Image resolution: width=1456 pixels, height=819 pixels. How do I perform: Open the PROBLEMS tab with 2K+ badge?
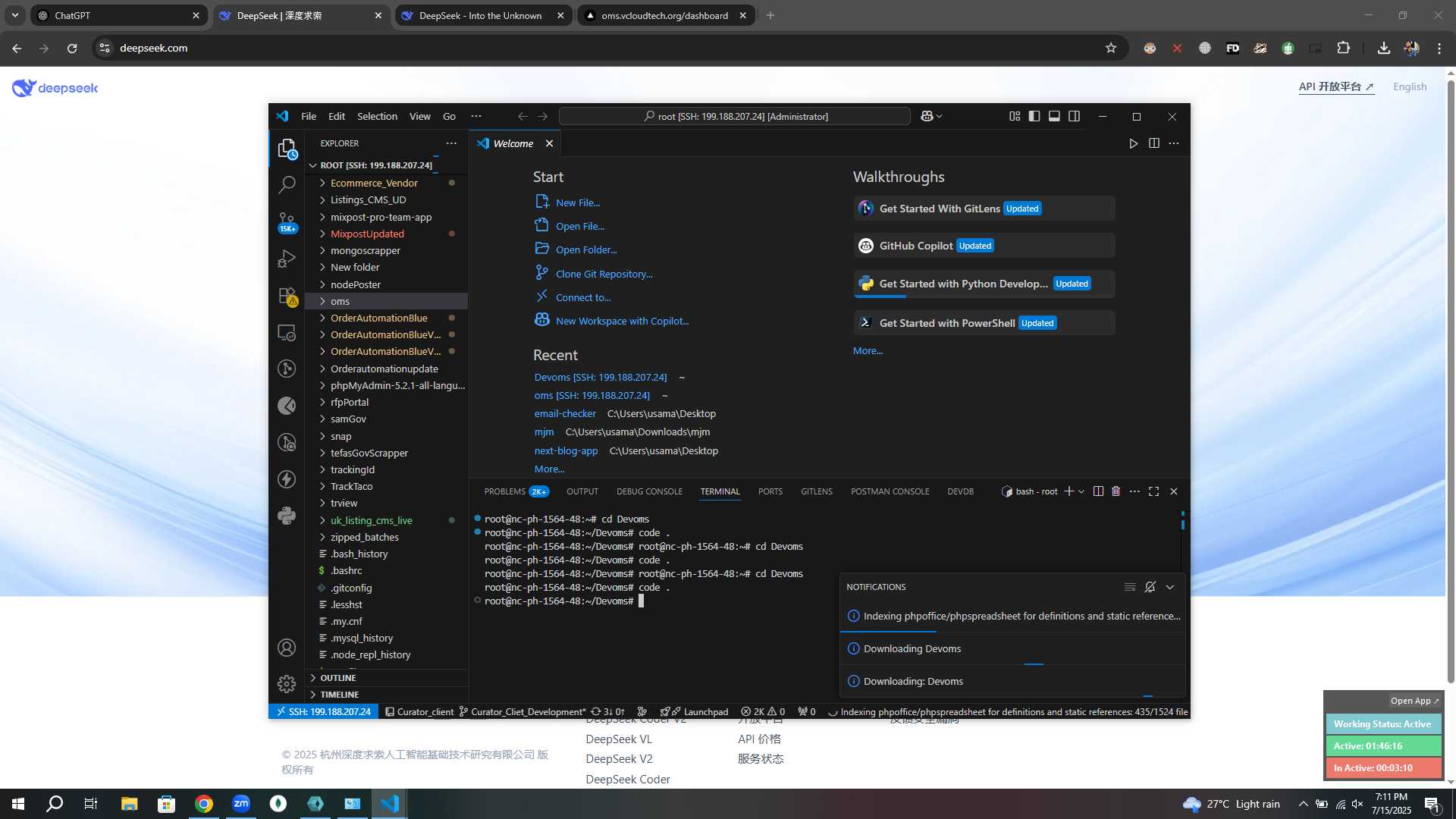pos(516,491)
